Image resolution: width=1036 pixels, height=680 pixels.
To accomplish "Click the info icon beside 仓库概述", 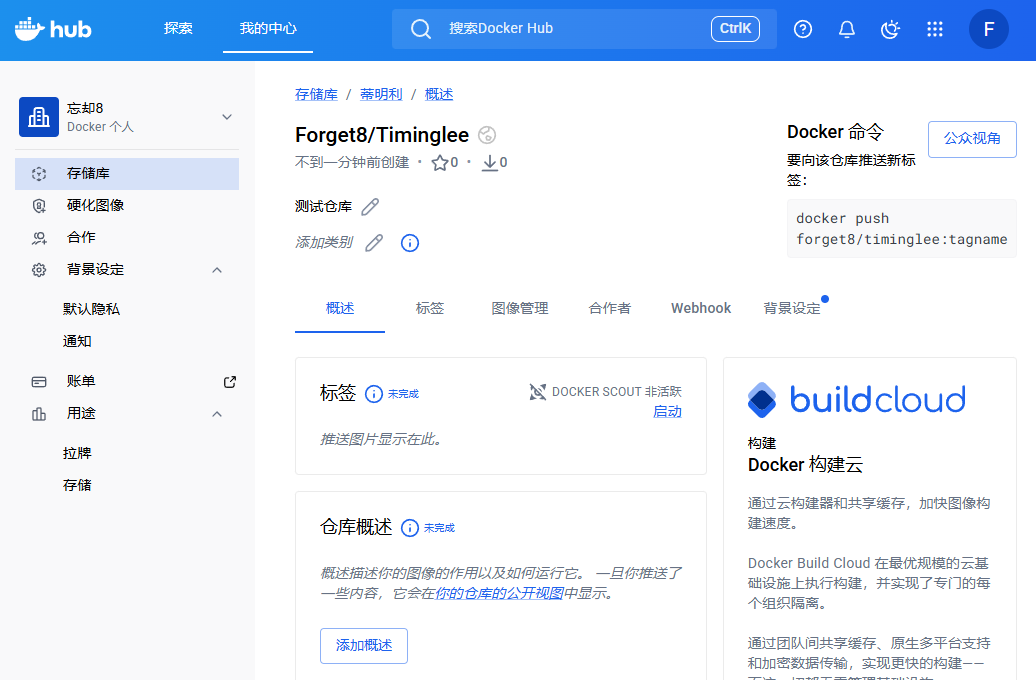I will tap(410, 528).
